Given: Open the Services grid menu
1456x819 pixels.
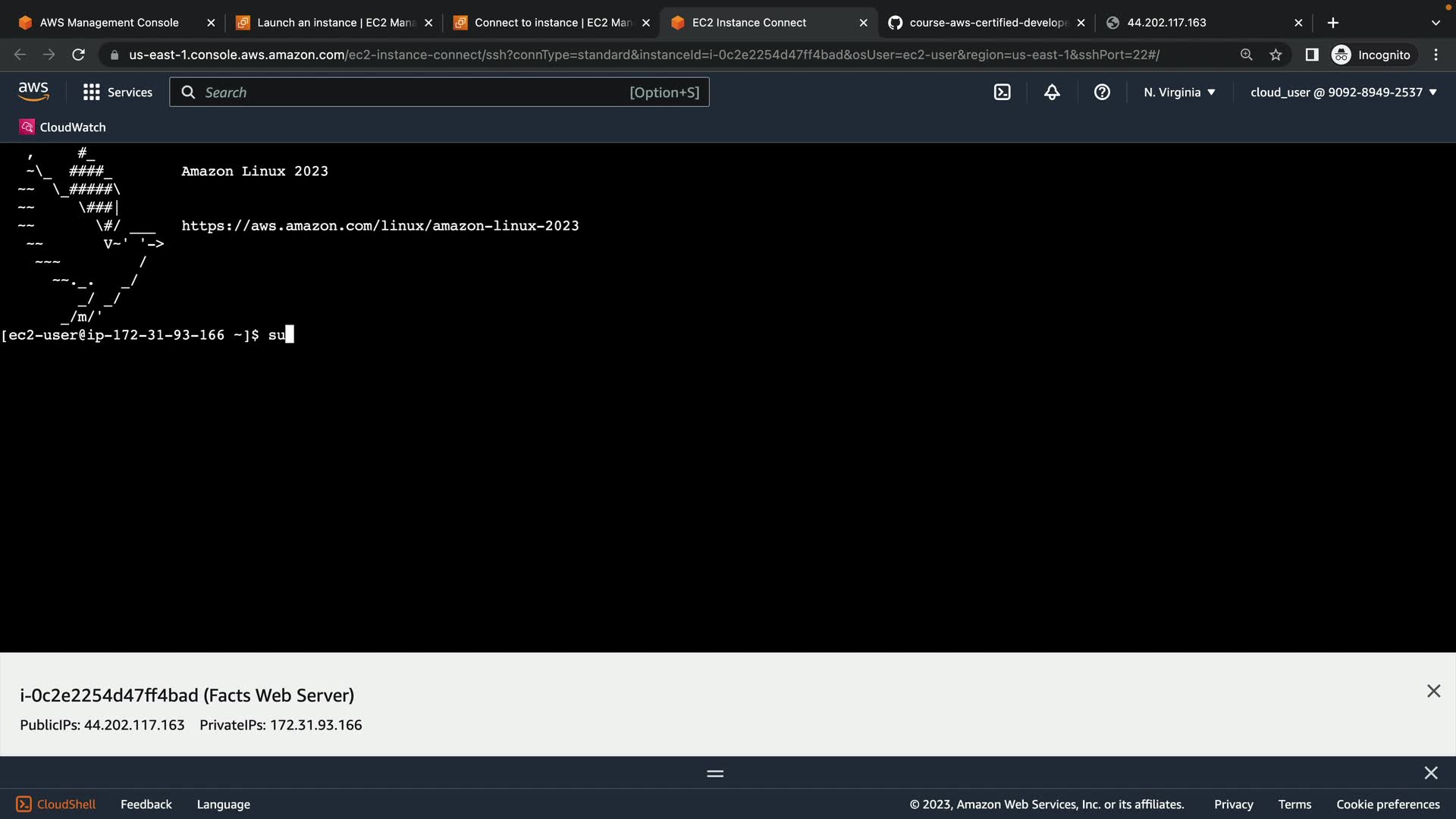Looking at the screenshot, I should pos(118,93).
